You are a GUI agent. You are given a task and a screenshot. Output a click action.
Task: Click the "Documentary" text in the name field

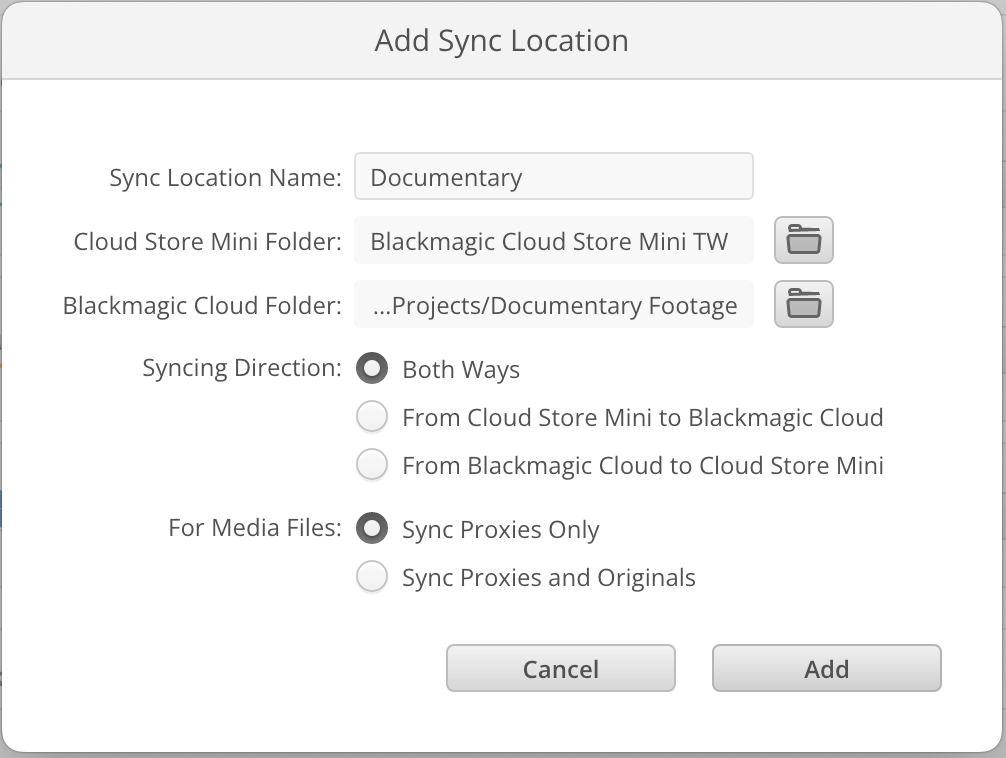446,176
